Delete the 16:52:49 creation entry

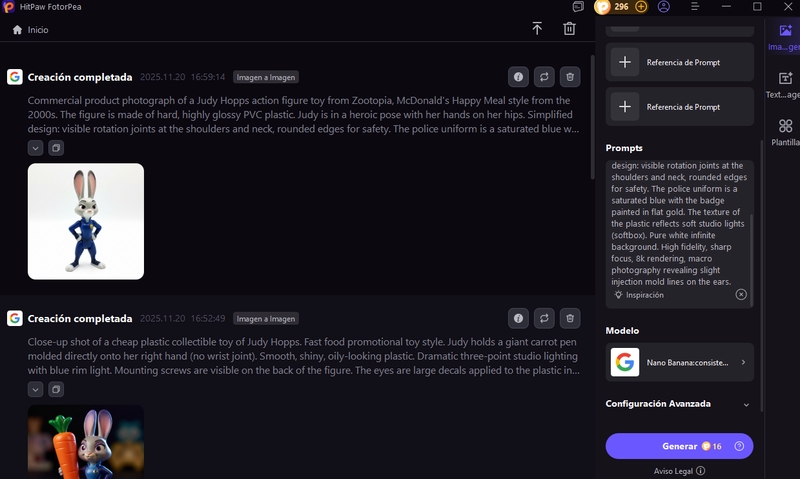[570, 319]
